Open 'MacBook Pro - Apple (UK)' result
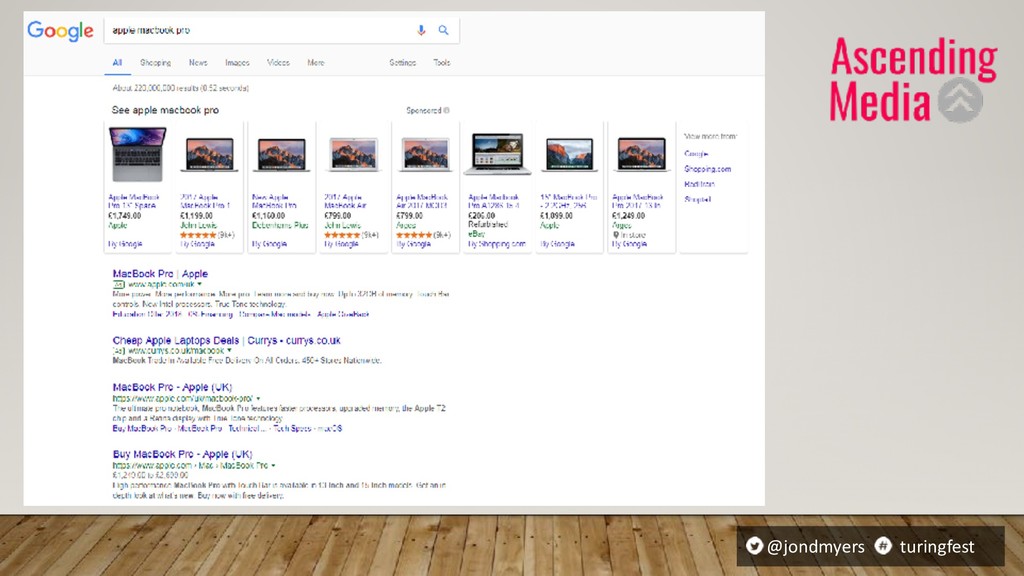The height and width of the screenshot is (576, 1024). point(172,387)
